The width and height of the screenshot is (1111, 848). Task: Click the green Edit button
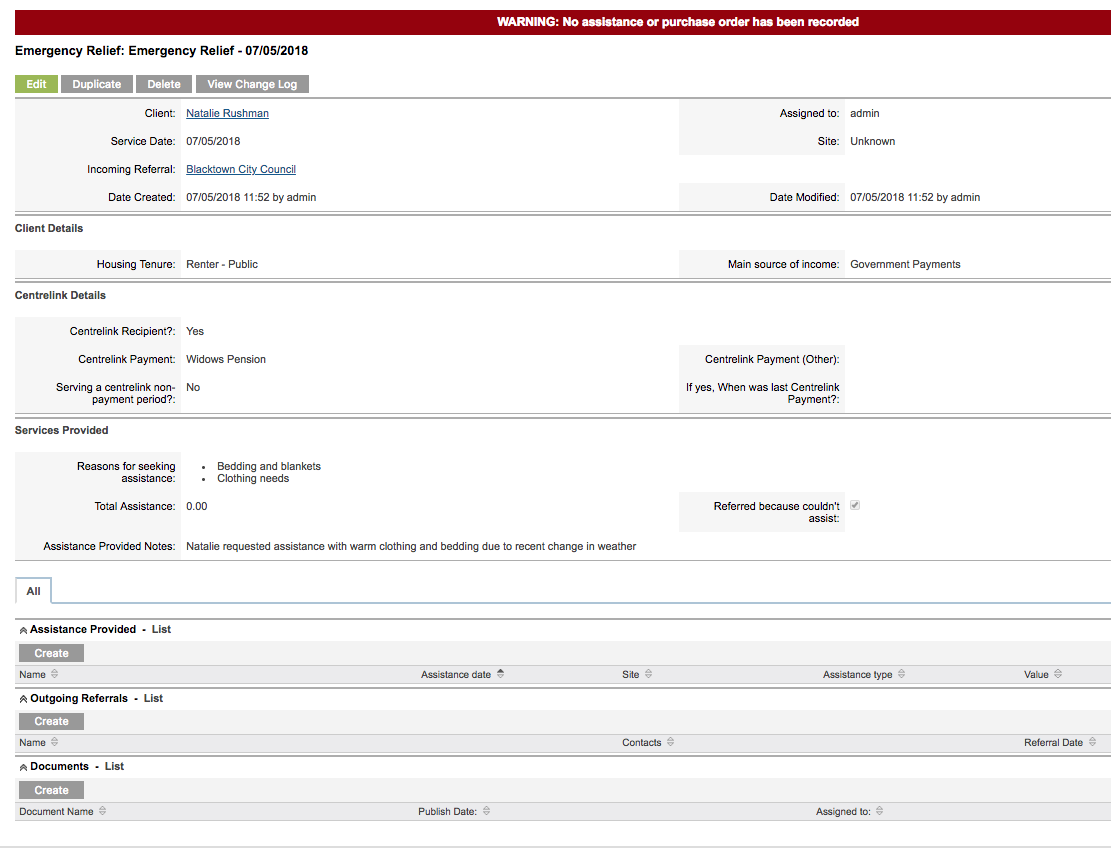pyautogui.click(x=36, y=84)
